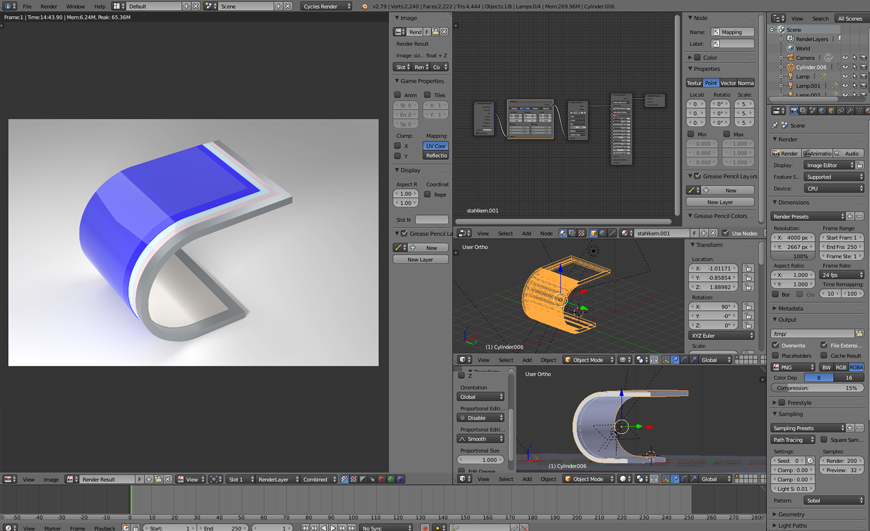This screenshot has width=870, height=531.
Task: Open Object properties tab cube icon
Action: (x=832, y=111)
